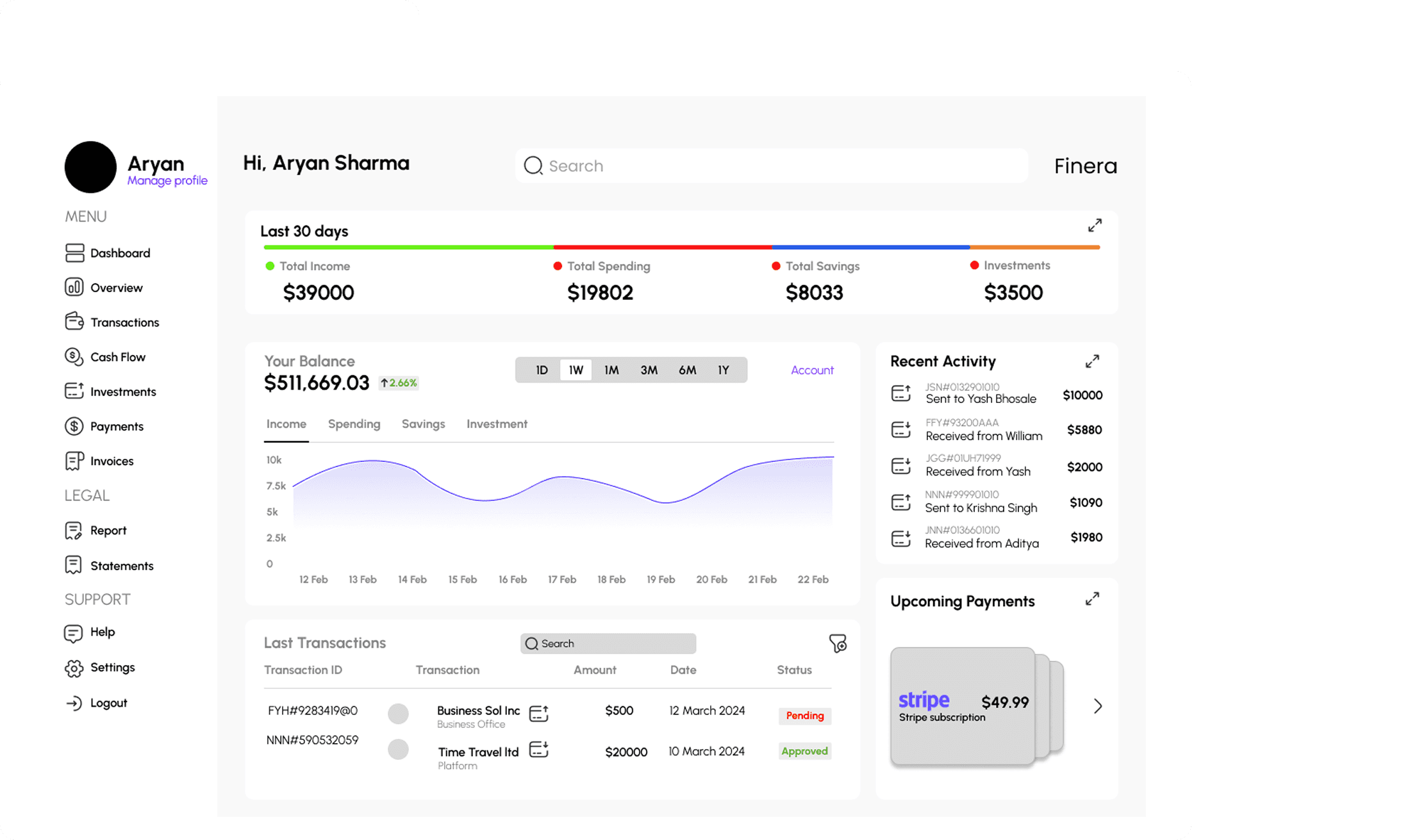The height and width of the screenshot is (840, 1410).
Task: Click the Logout arrow icon
Action: click(74, 703)
